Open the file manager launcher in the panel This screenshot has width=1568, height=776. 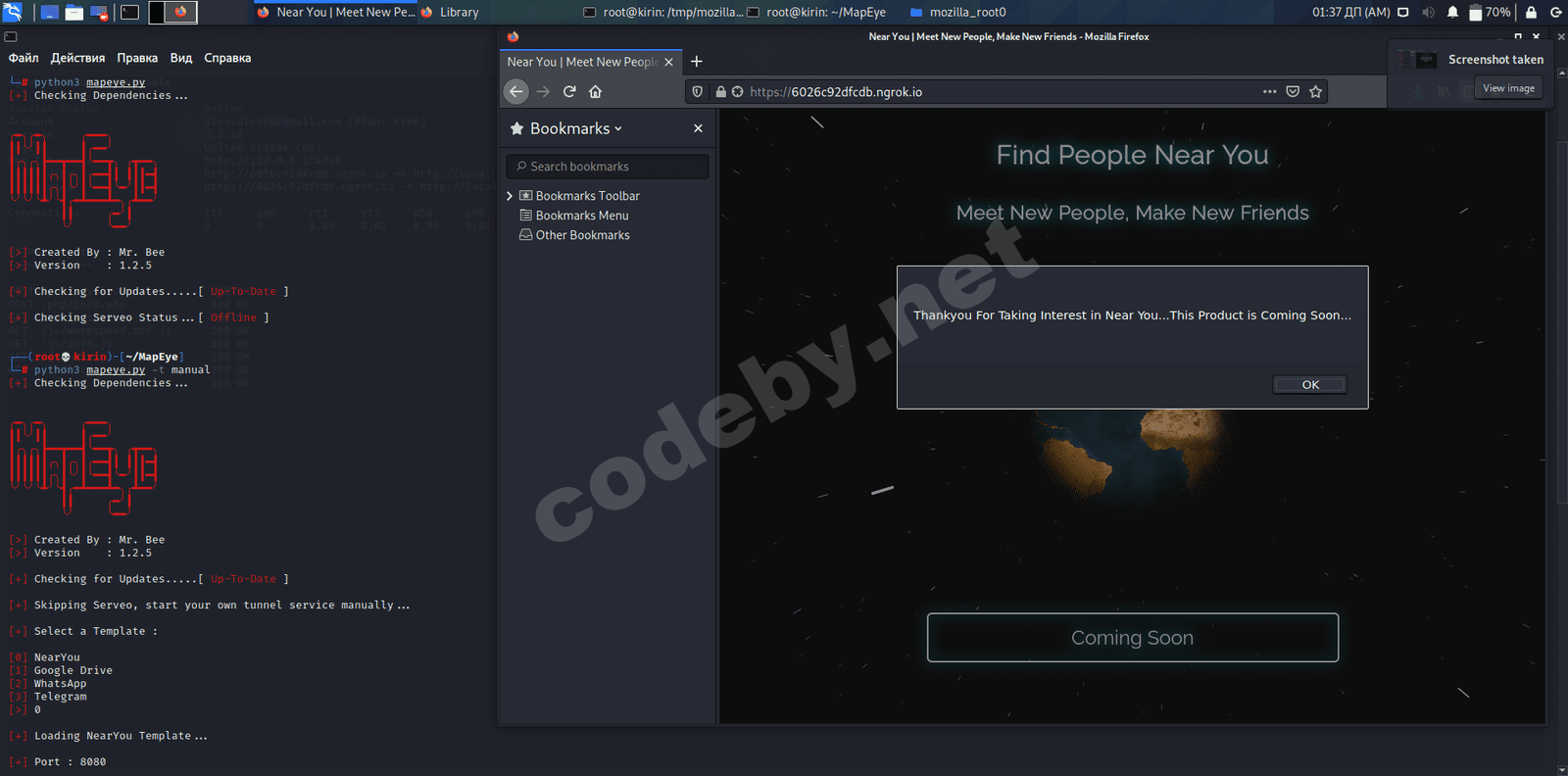[x=73, y=12]
